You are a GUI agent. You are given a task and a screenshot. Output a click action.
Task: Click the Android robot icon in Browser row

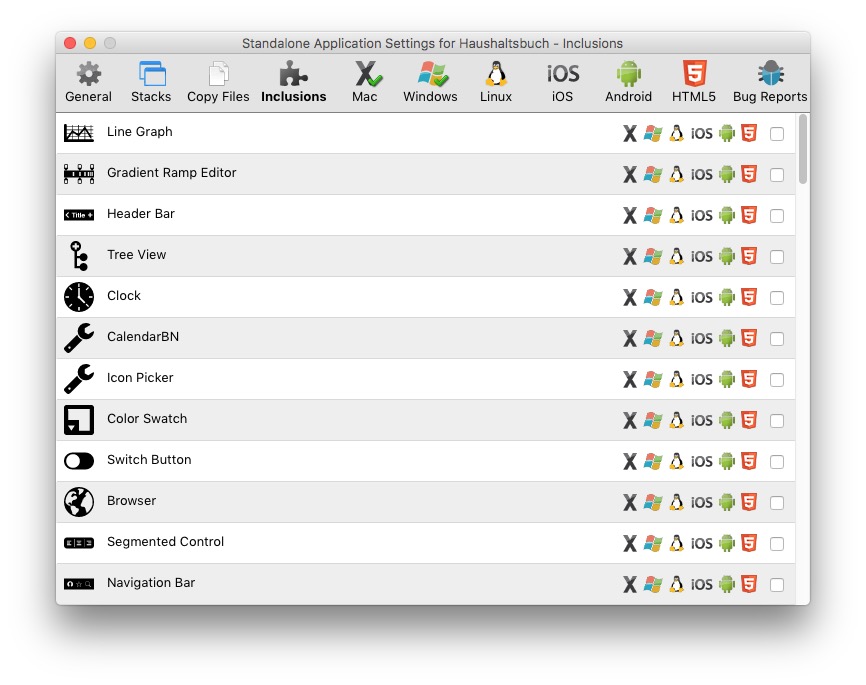pos(727,502)
